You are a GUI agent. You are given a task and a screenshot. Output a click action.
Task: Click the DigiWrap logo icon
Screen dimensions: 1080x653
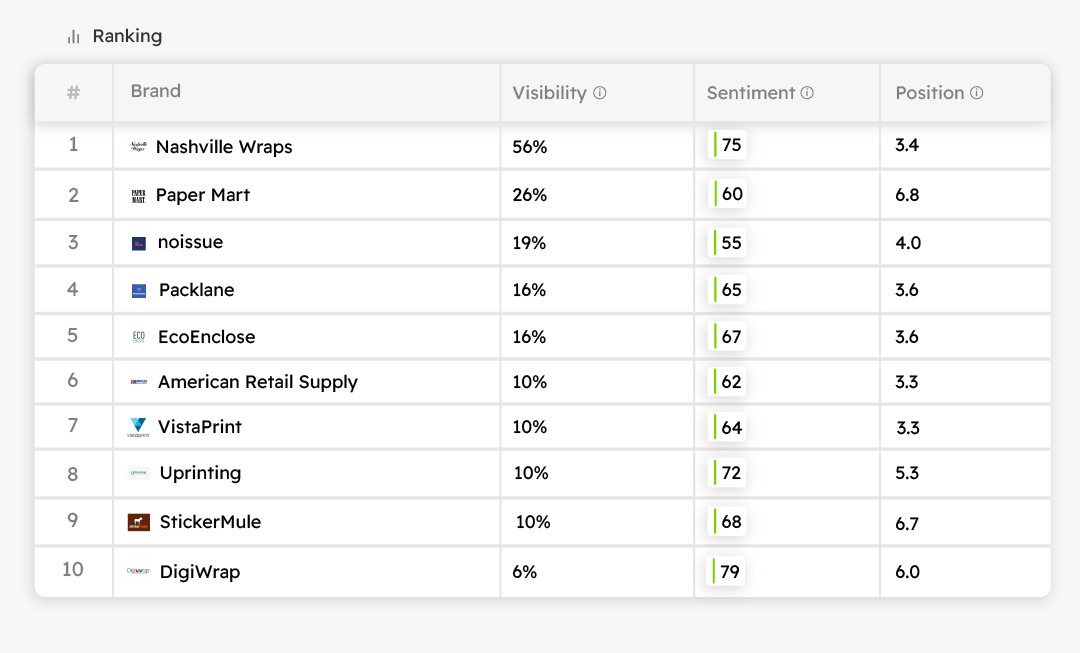point(138,572)
